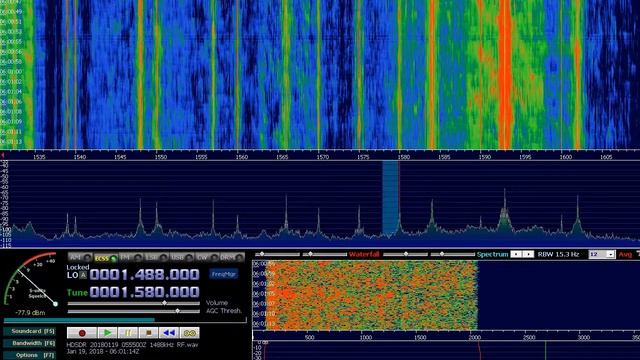
Task: Click the RBW 15.3 Hz label
Action: point(558,254)
